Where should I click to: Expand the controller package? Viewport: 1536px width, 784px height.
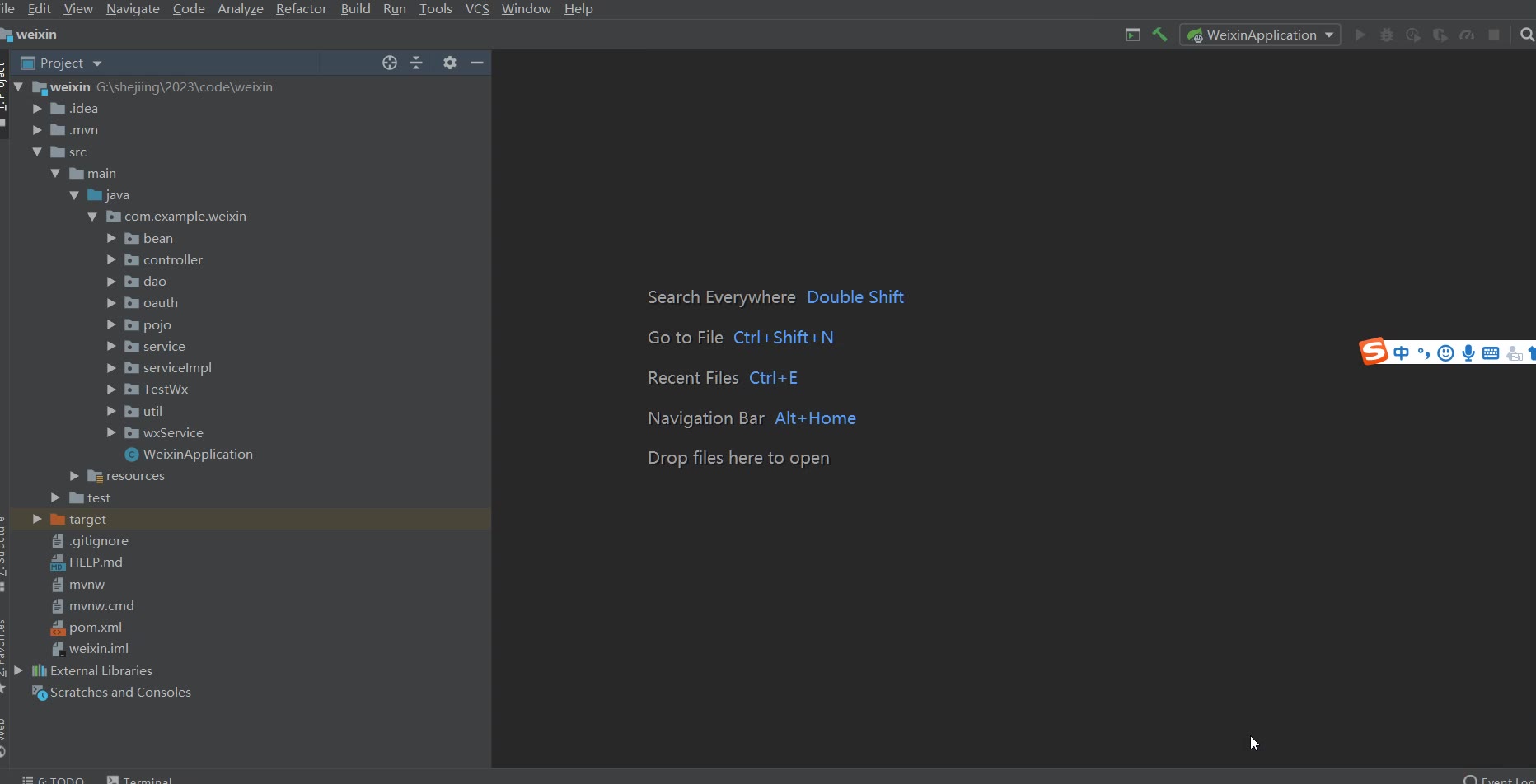pos(111,259)
